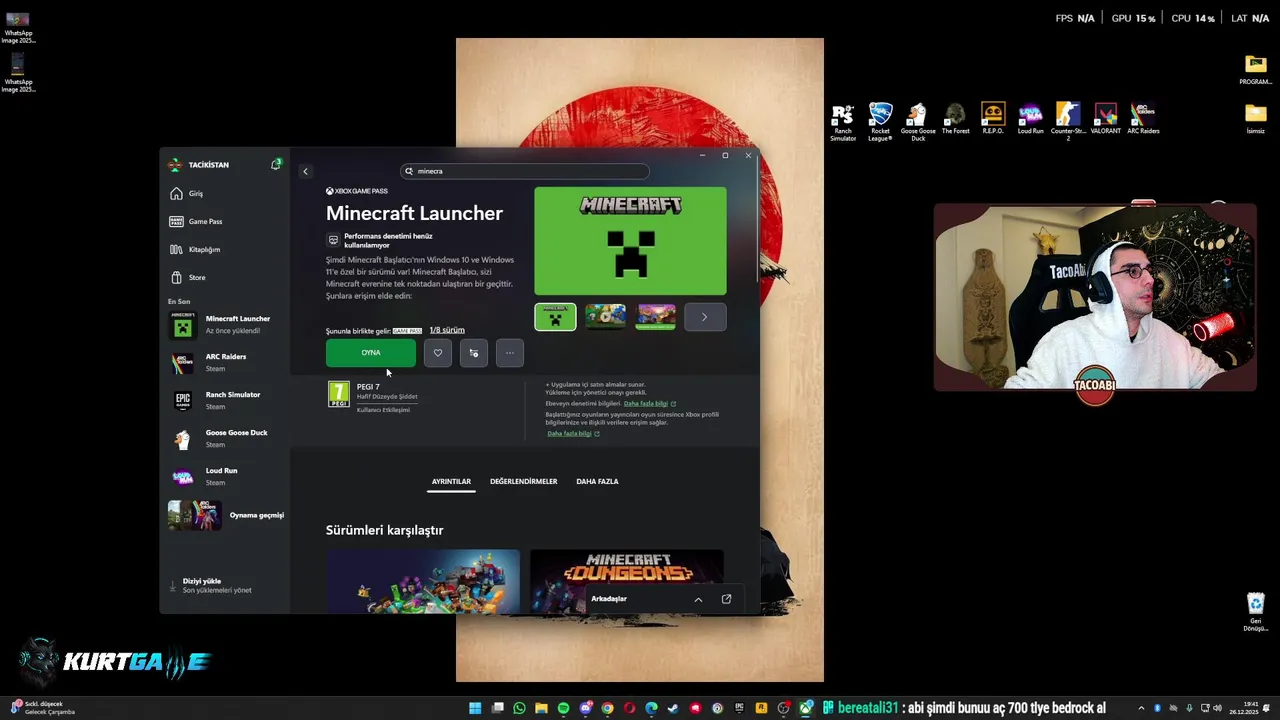The image size is (1280, 720).
Task: Select the third screenshot thumbnail
Action: click(656, 317)
